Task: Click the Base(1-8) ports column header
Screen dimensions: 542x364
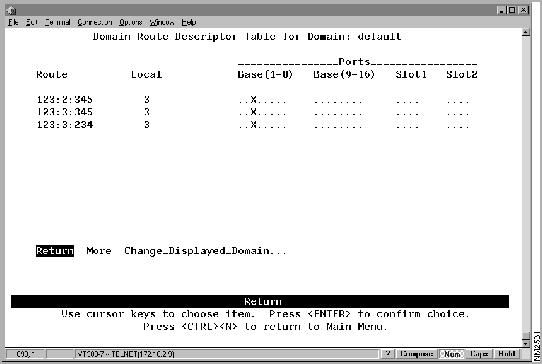Action: coord(265,75)
